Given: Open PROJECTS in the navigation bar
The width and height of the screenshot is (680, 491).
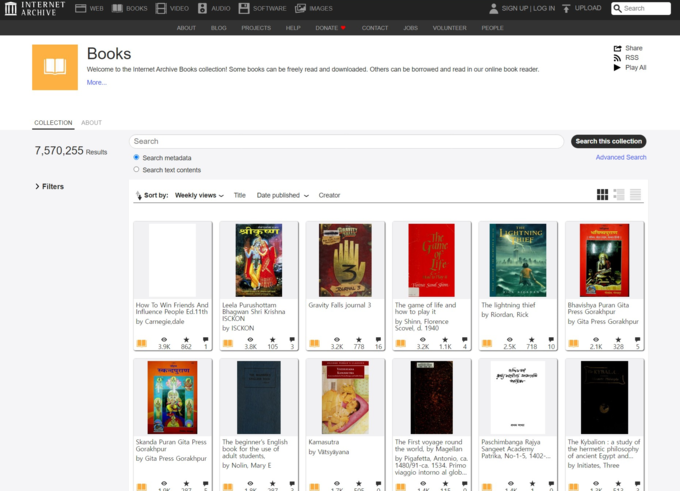Looking at the screenshot, I should [256, 28].
